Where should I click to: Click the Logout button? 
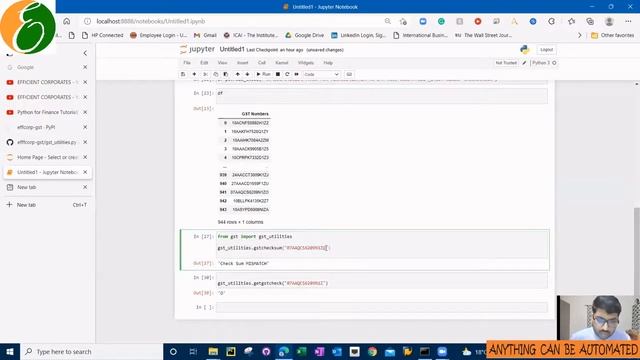coord(546,50)
